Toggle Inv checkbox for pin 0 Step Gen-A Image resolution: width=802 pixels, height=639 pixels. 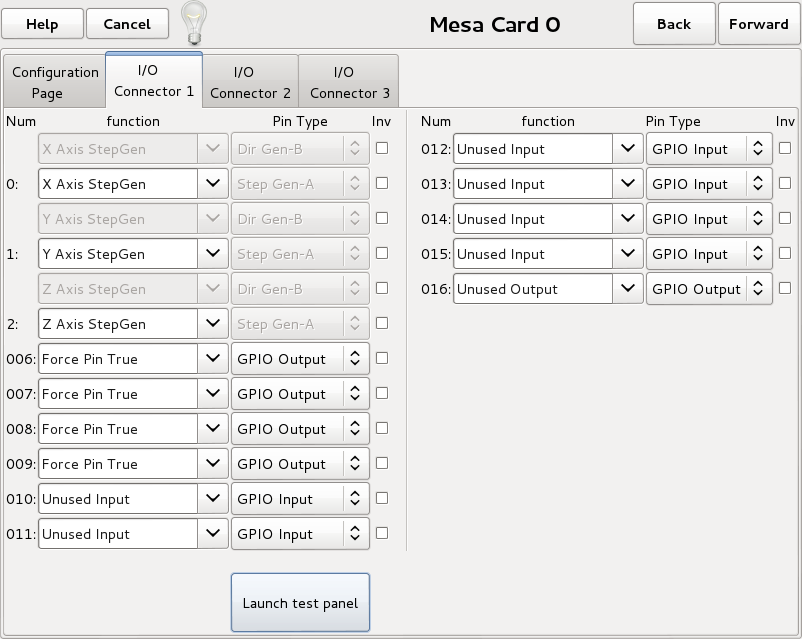pyautogui.click(x=382, y=183)
